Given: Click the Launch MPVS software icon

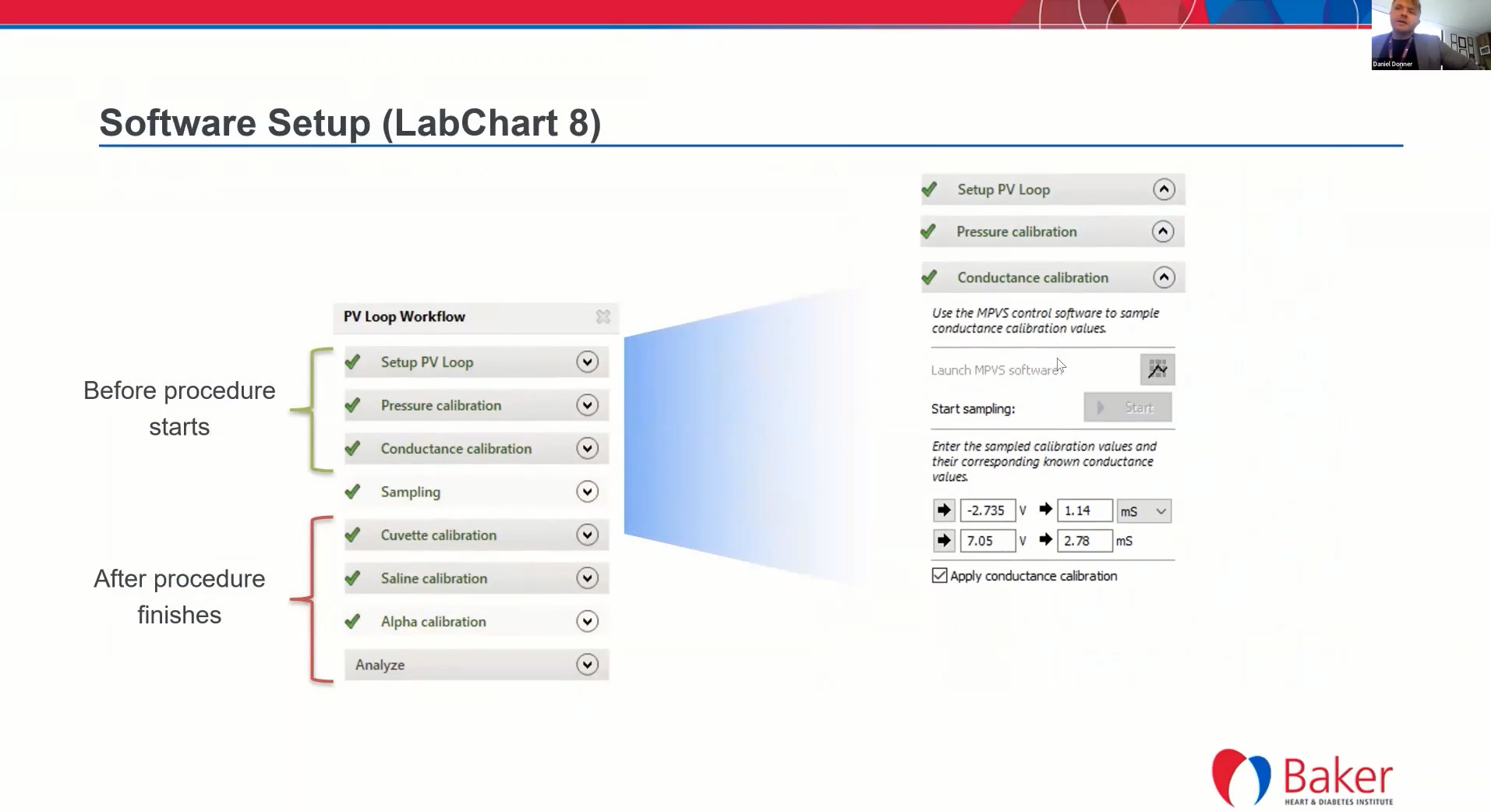Looking at the screenshot, I should click(1157, 369).
